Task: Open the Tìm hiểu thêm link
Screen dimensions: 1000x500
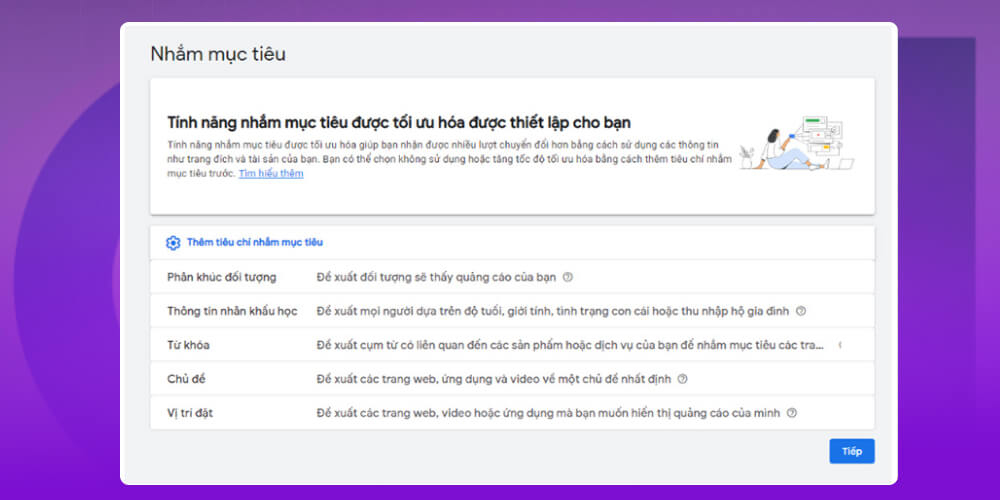Action: pos(270,174)
